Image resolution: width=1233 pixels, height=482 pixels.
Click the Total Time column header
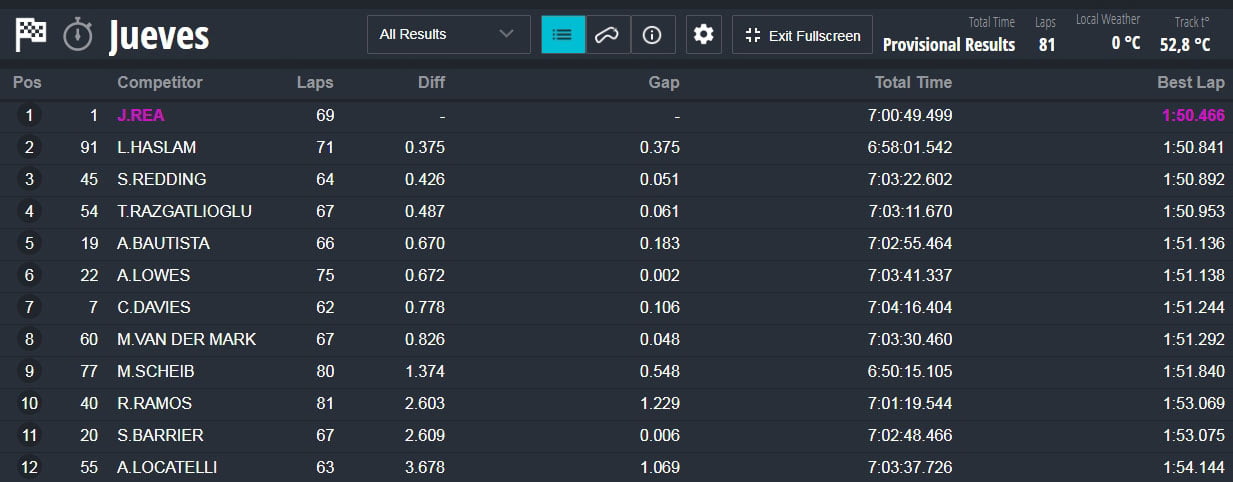pyautogui.click(x=913, y=83)
